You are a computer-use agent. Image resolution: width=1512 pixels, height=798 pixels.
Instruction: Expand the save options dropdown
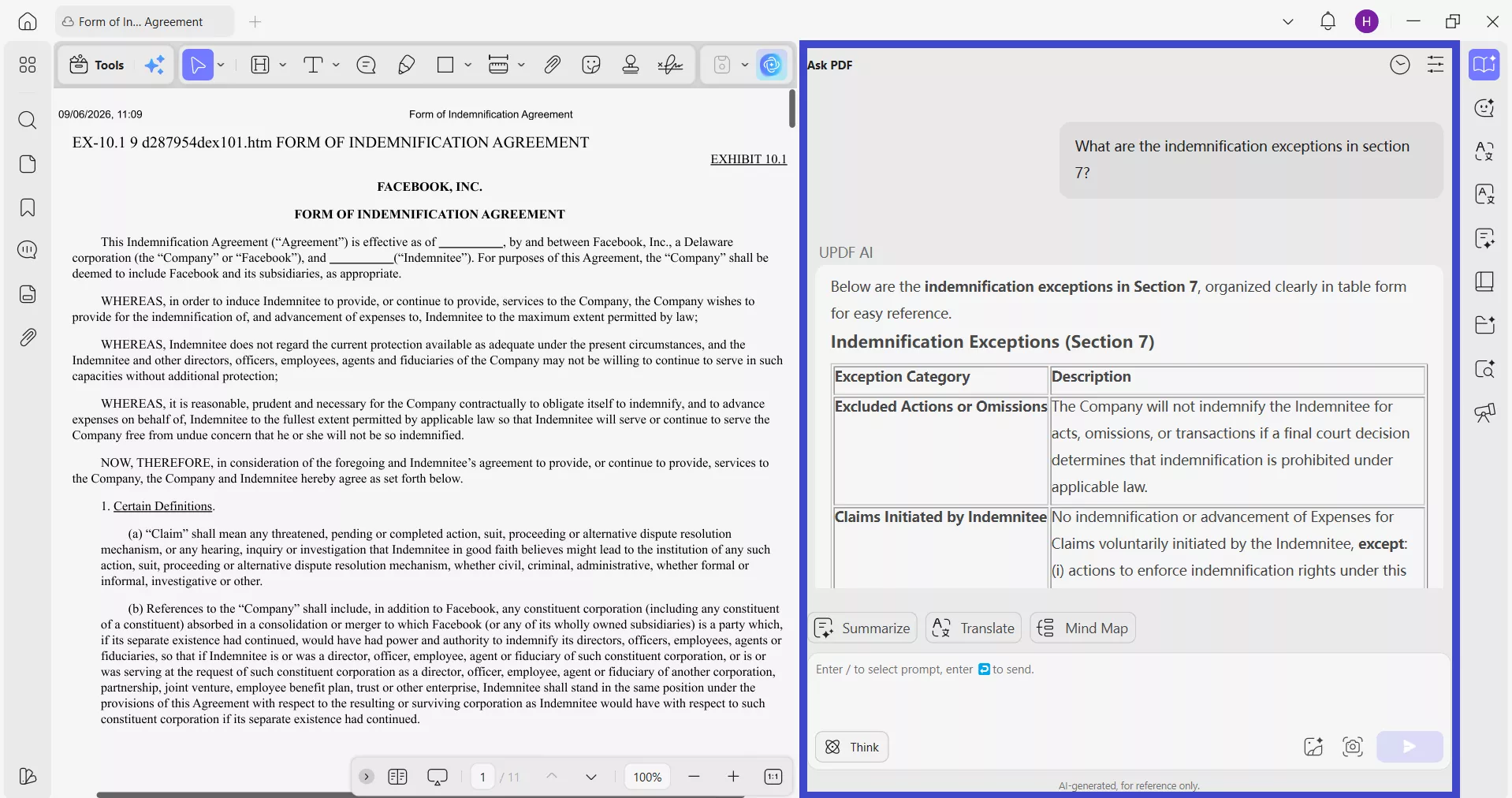point(745,65)
